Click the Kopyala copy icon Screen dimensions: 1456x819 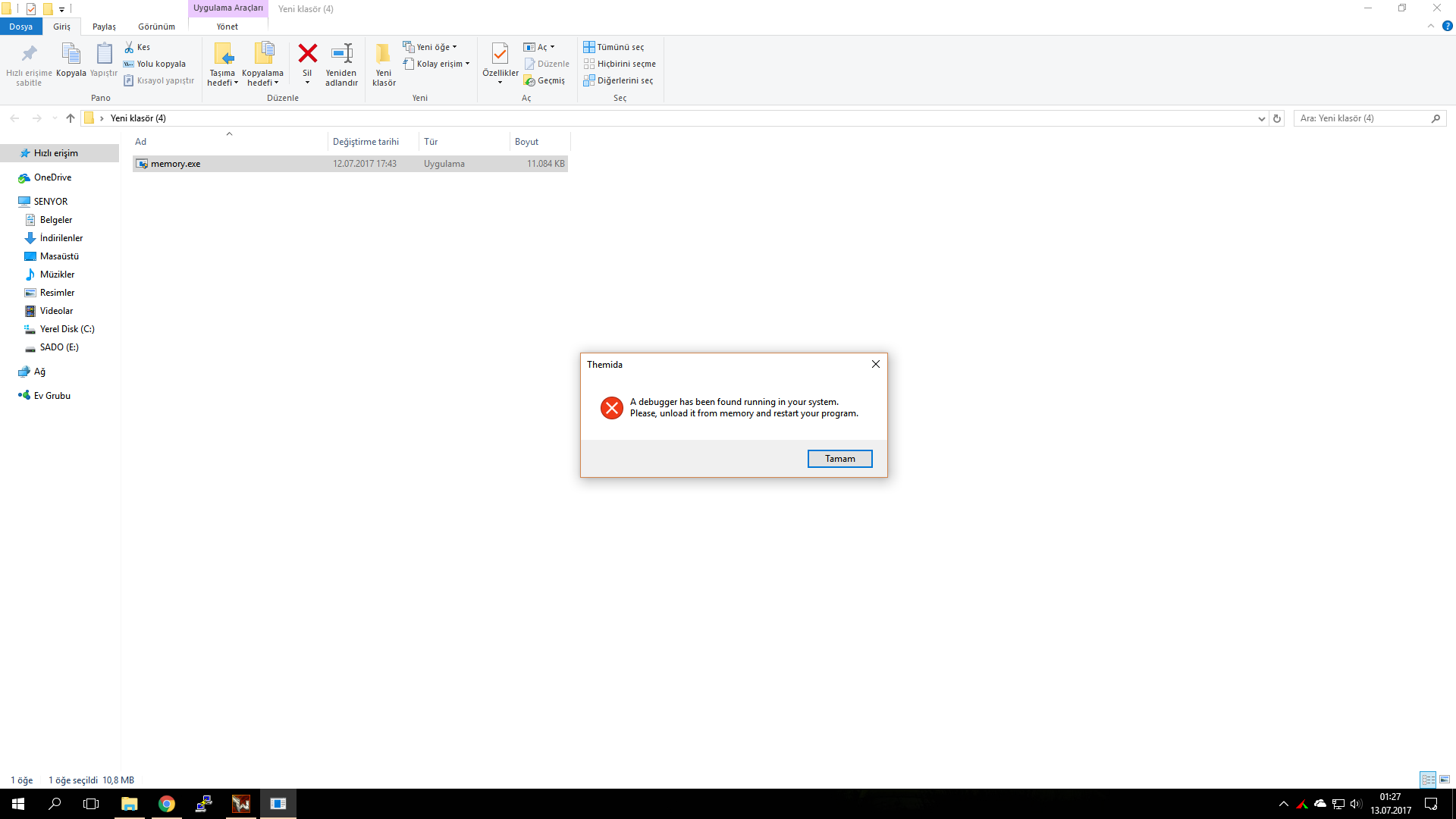(71, 54)
